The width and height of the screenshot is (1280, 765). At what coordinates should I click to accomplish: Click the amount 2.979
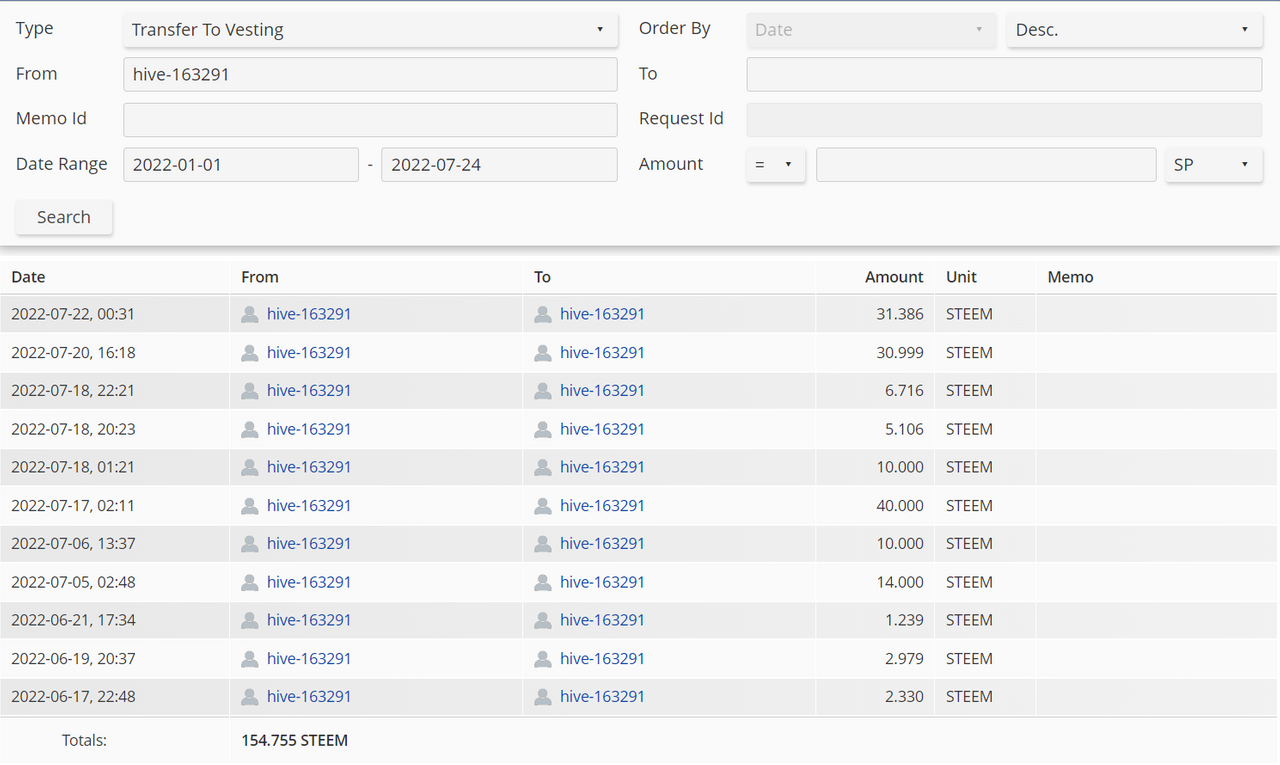click(904, 659)
